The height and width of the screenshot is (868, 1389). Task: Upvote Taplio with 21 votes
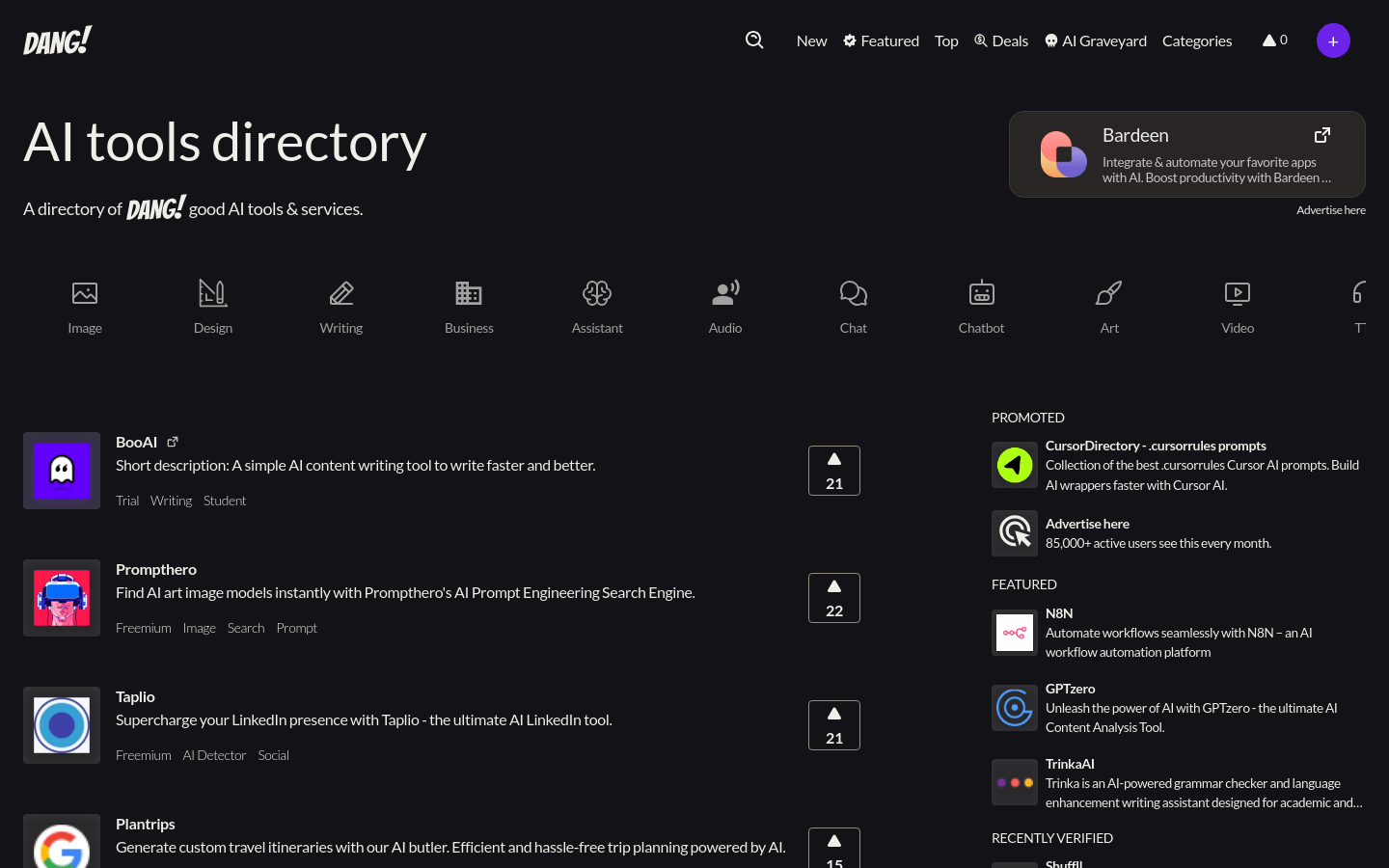834,725
